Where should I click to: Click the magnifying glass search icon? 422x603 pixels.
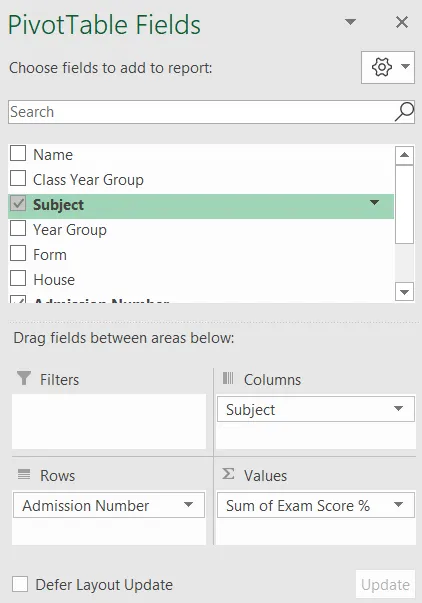tap(404, 112)
